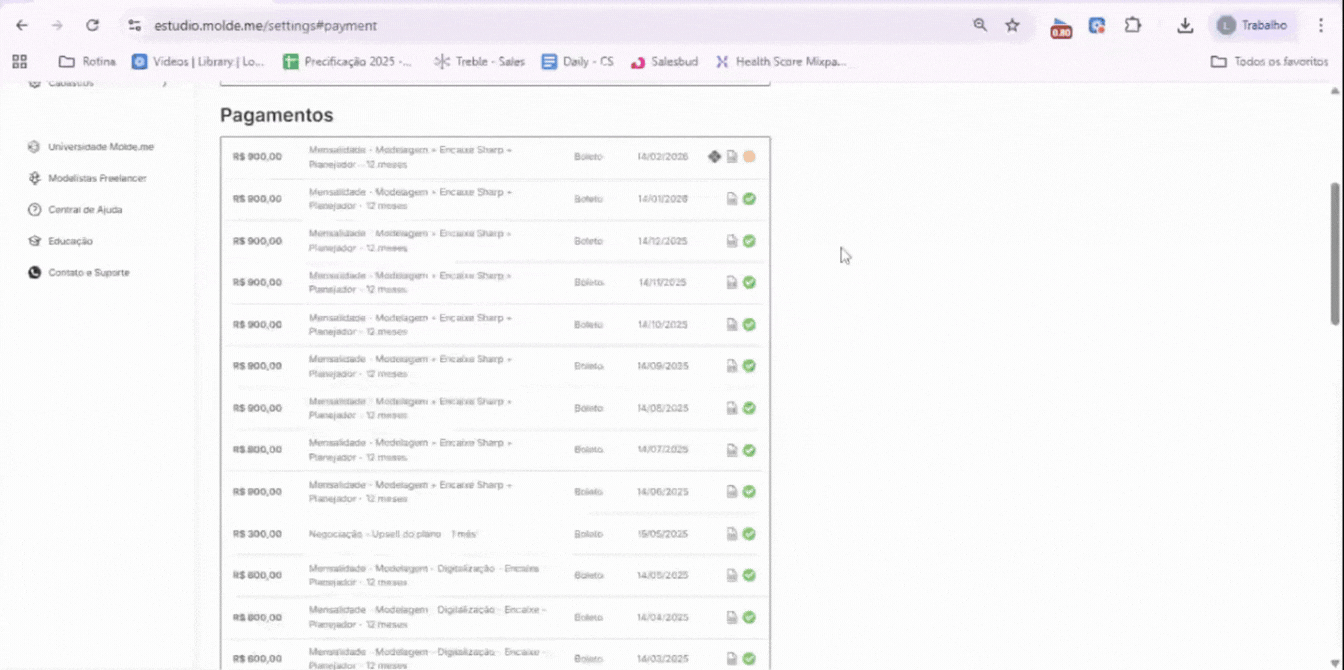Open the boleto document icon for 14/10/2025
The width and height of the screenshot is (1344, 670).
pyautogui.click(x=732, y=325)
